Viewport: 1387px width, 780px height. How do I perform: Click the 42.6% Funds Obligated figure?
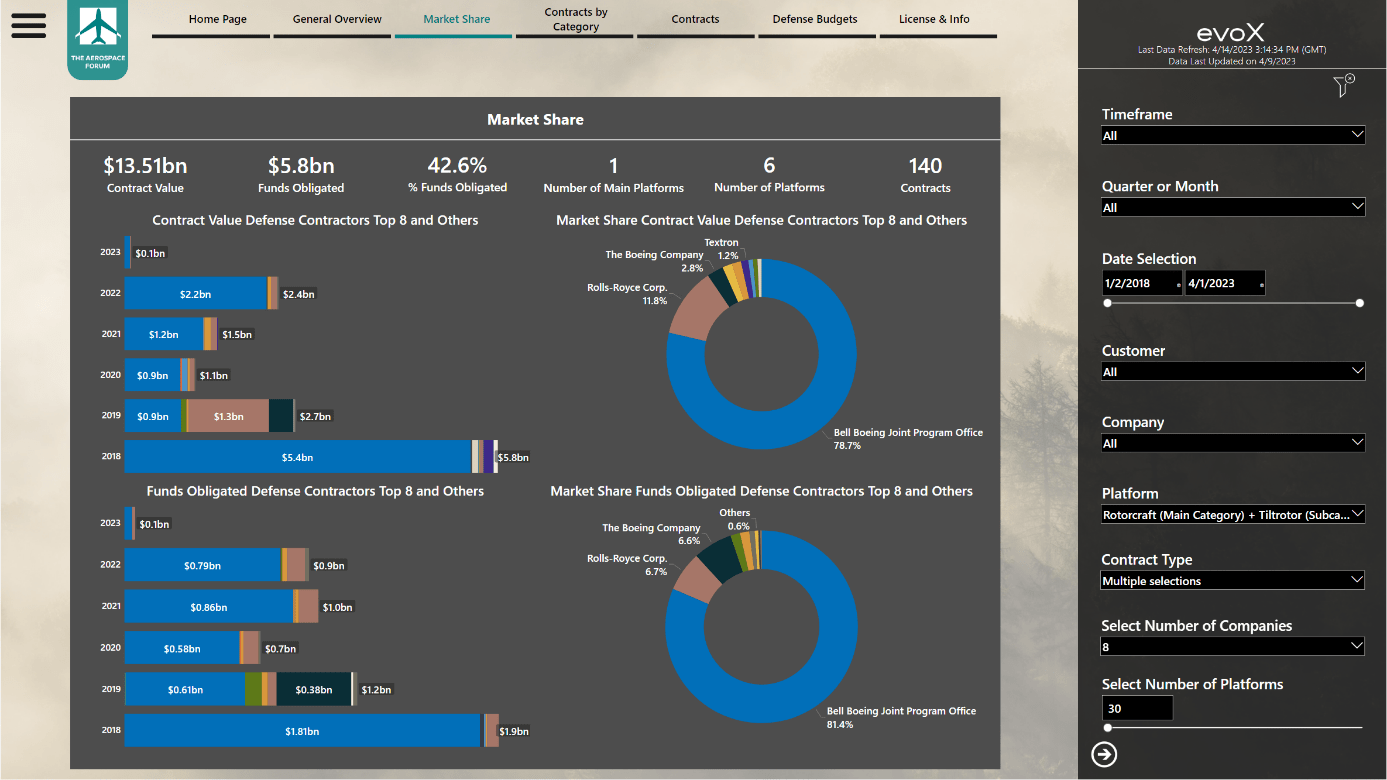(457, 174)
